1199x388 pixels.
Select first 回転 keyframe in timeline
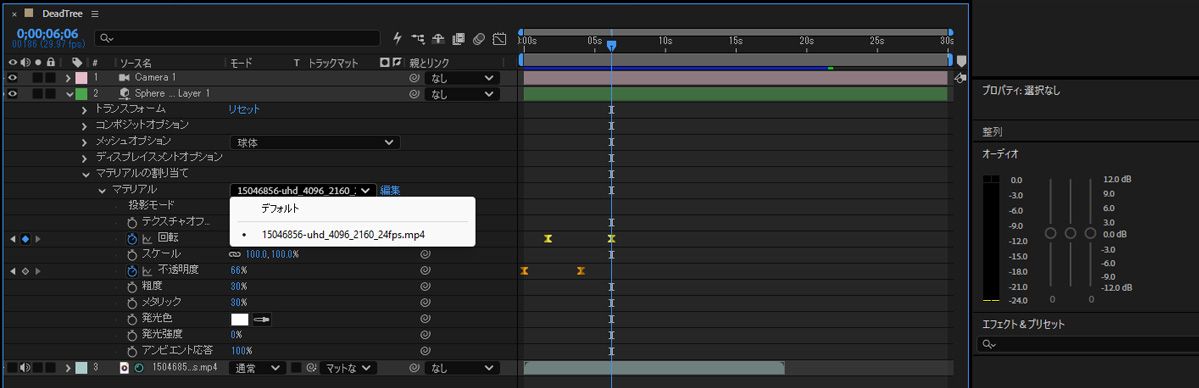(548, 239)
